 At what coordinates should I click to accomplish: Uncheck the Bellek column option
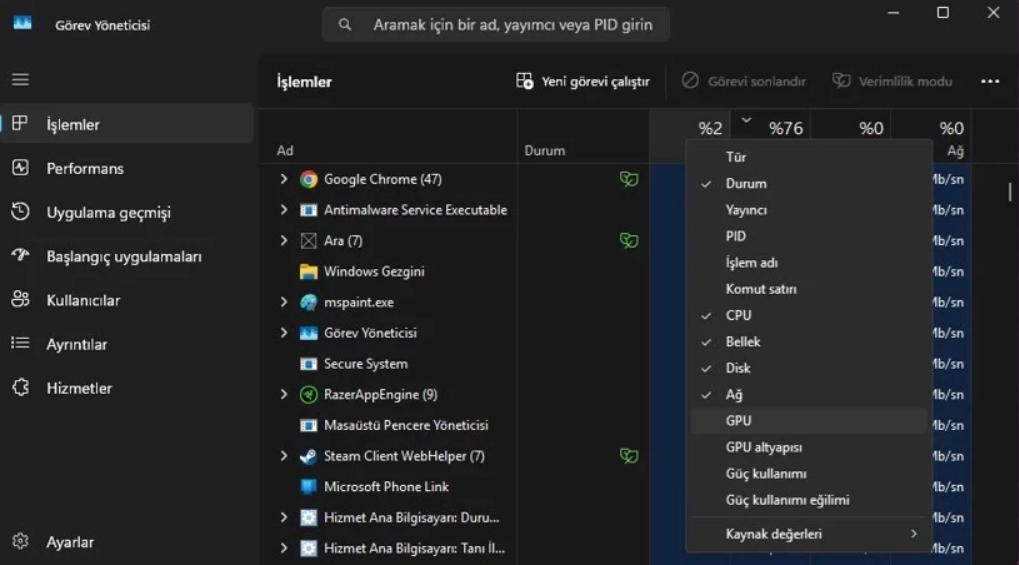pyautogui.click(x=809, y=341)
